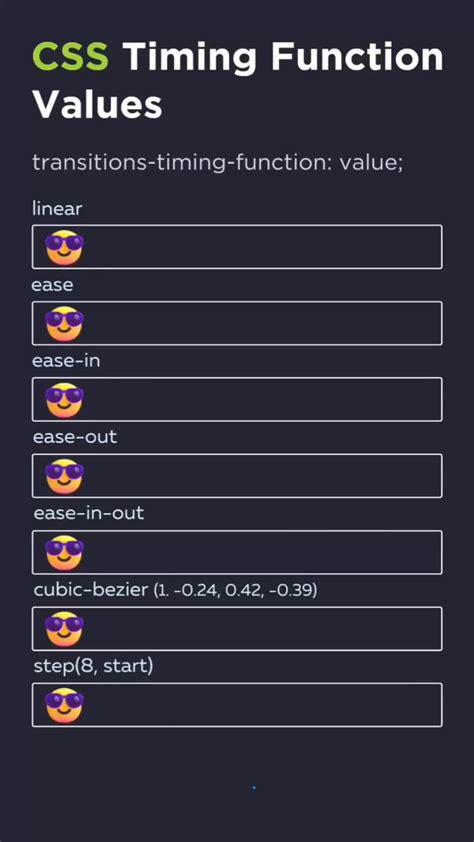Click the cubic-bezier (1. -0.24, 0.42, -0.39) label
Viewport: 474px width, 842px height.
tap(176, 590)
